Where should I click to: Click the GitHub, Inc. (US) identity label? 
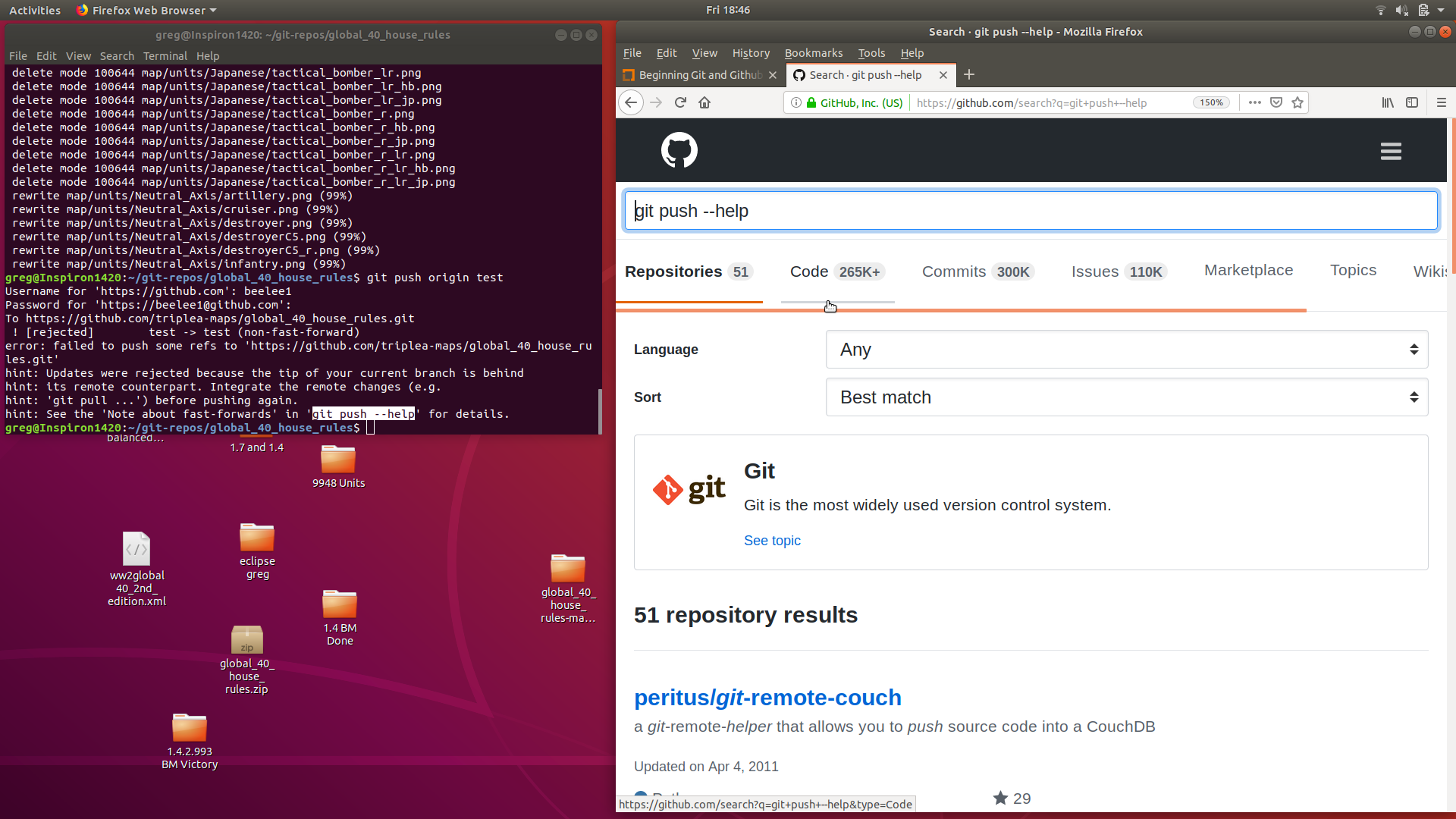point(861,102)
